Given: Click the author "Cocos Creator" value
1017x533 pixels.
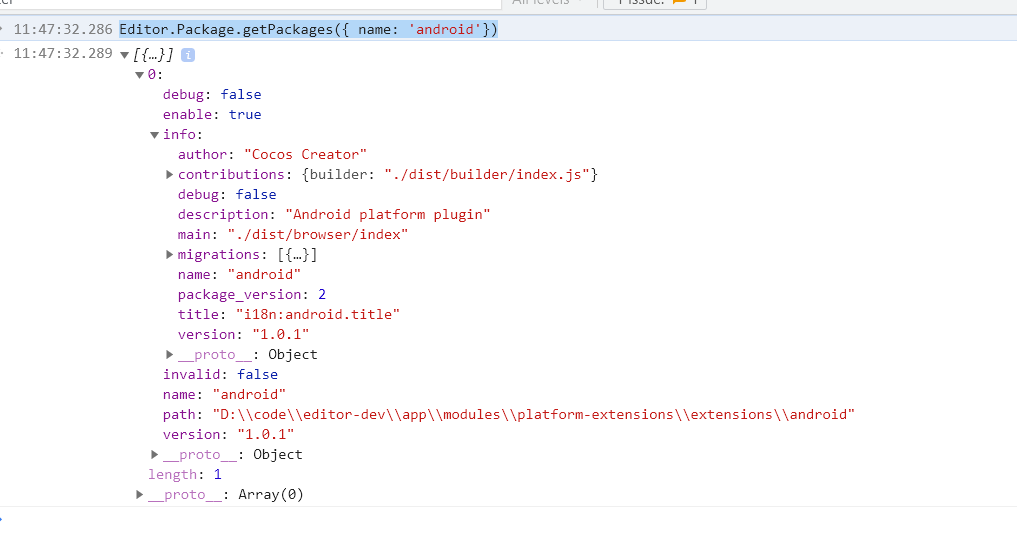Looking at the screenshot, I should click(x=305, y=154).
